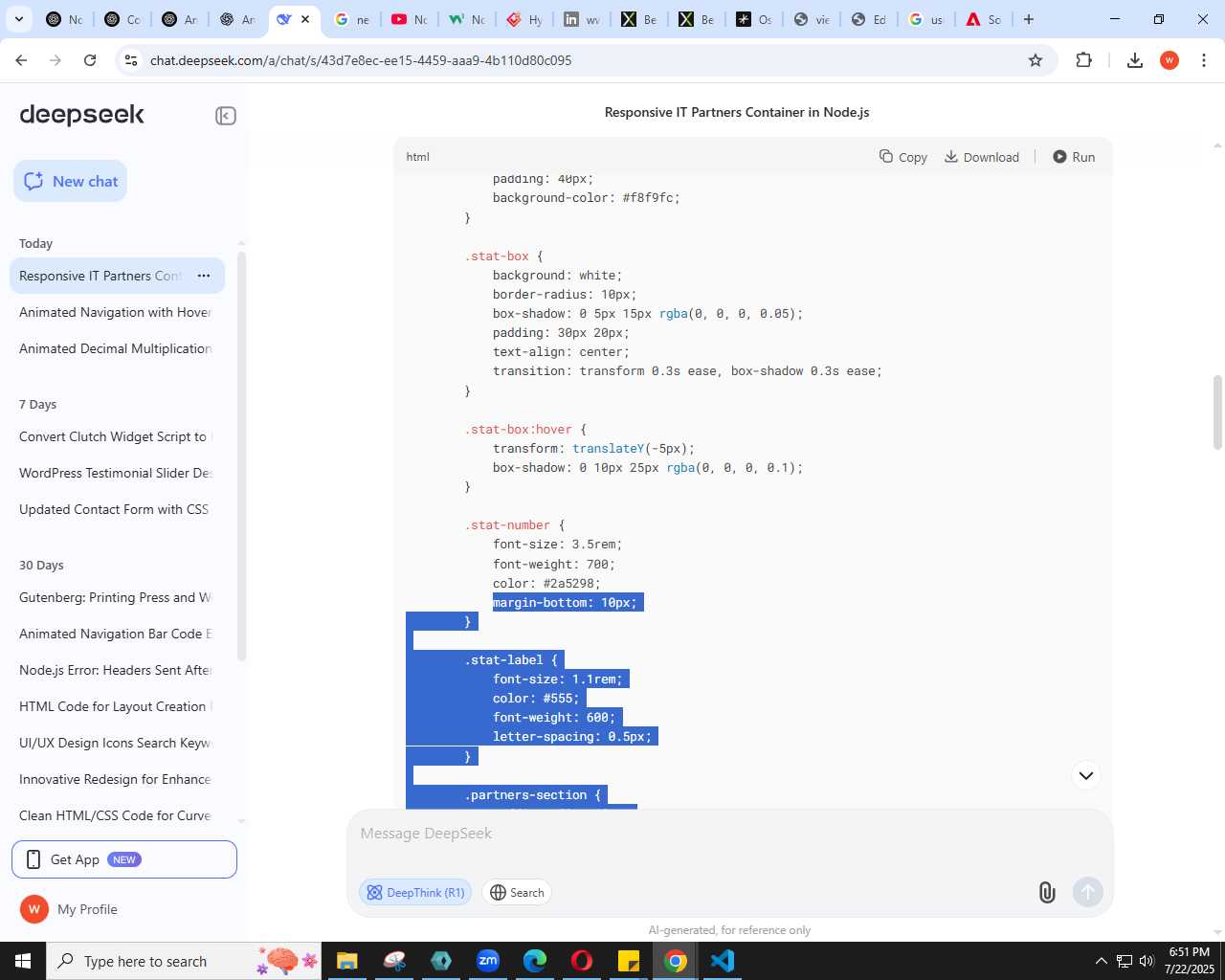
Task: Open options for Responsive IT Partners chat
Action: pyautogui.click(x=204, y=276)
